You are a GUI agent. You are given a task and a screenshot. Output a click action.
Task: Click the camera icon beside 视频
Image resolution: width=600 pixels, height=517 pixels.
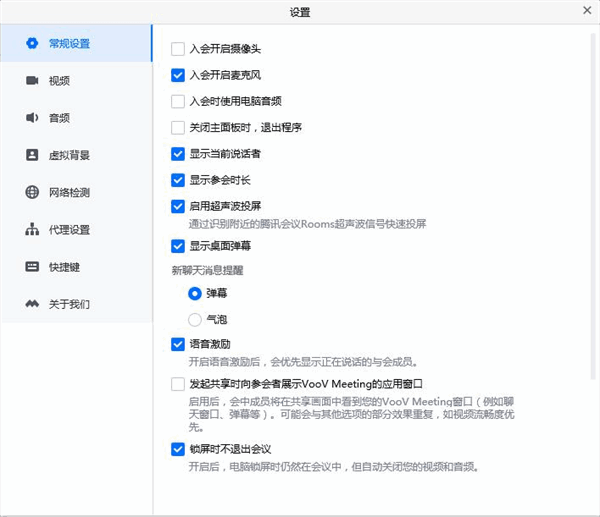click(x=32, y=80)
